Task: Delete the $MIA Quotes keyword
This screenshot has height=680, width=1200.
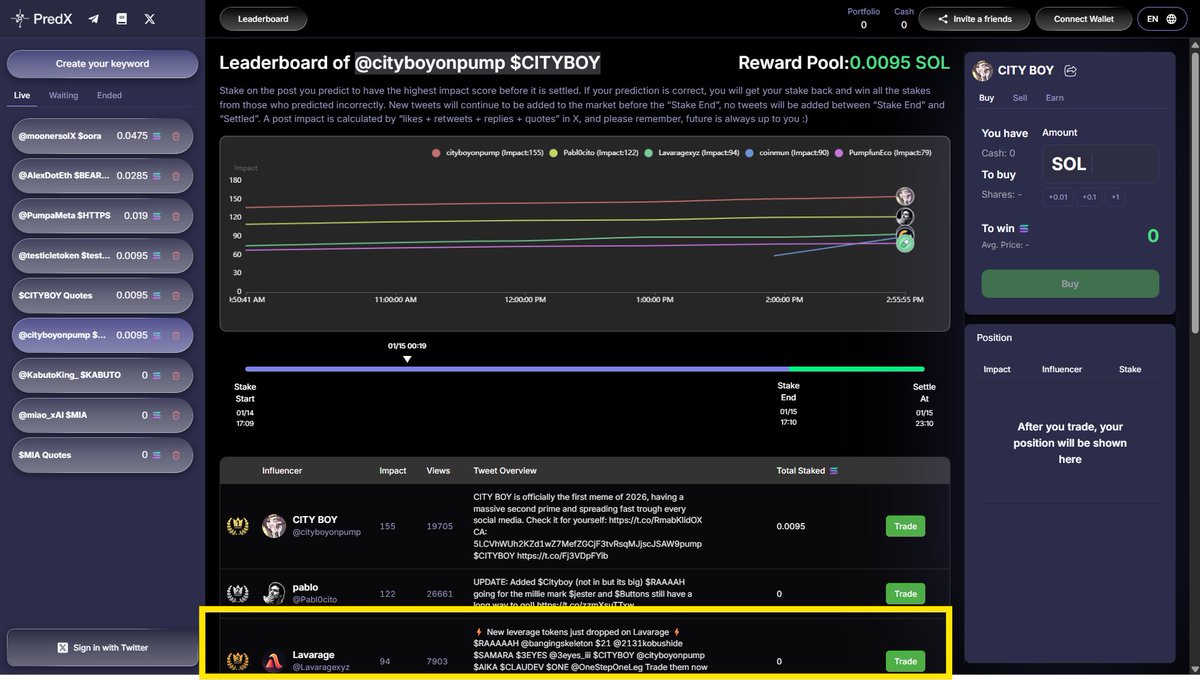Action: click(x=176, y=455)
